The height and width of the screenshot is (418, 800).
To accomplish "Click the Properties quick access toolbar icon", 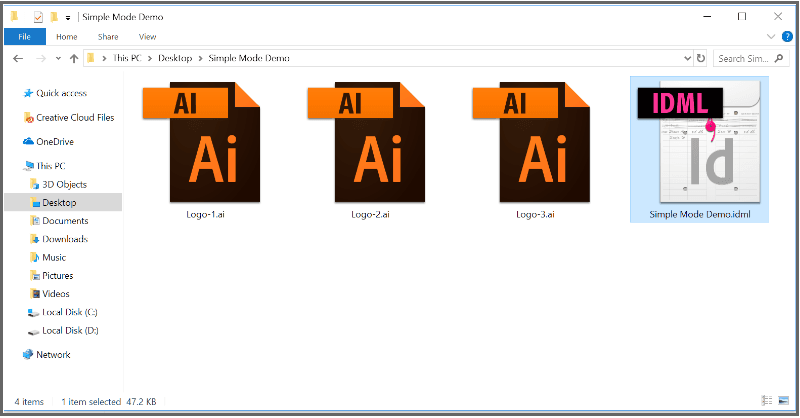I will pos(38,17).
